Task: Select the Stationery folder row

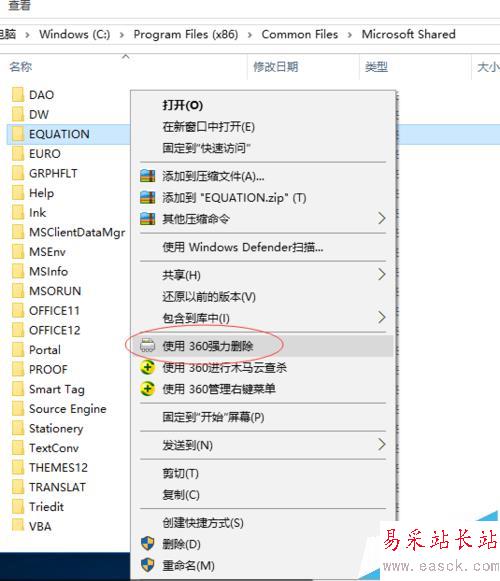Action: pos(56,429)
